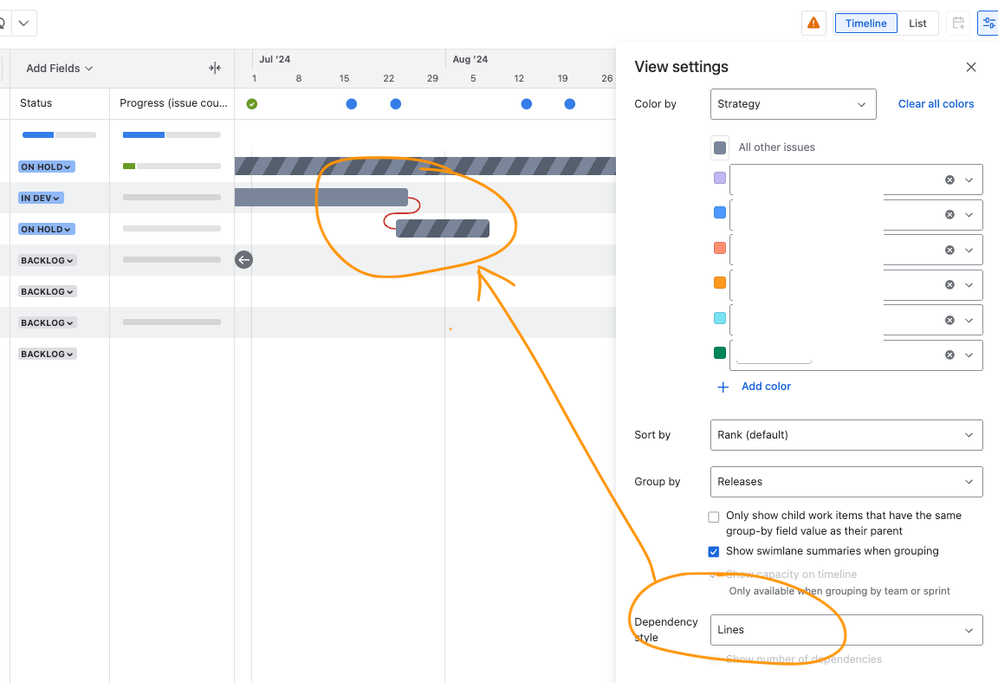Expand the salmon color row chevron
Image resolution: width=998 pixels, height=683 pixels.
pyautogui.click(x=969, y=250)
